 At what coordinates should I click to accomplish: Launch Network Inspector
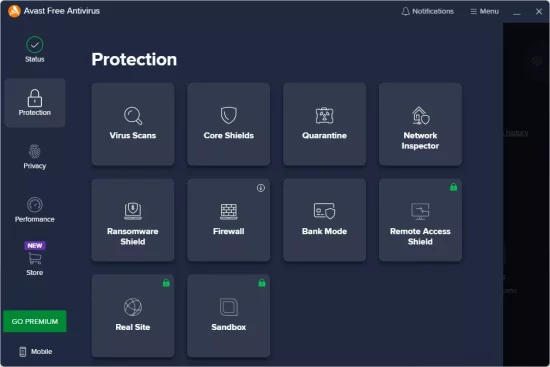420,124
